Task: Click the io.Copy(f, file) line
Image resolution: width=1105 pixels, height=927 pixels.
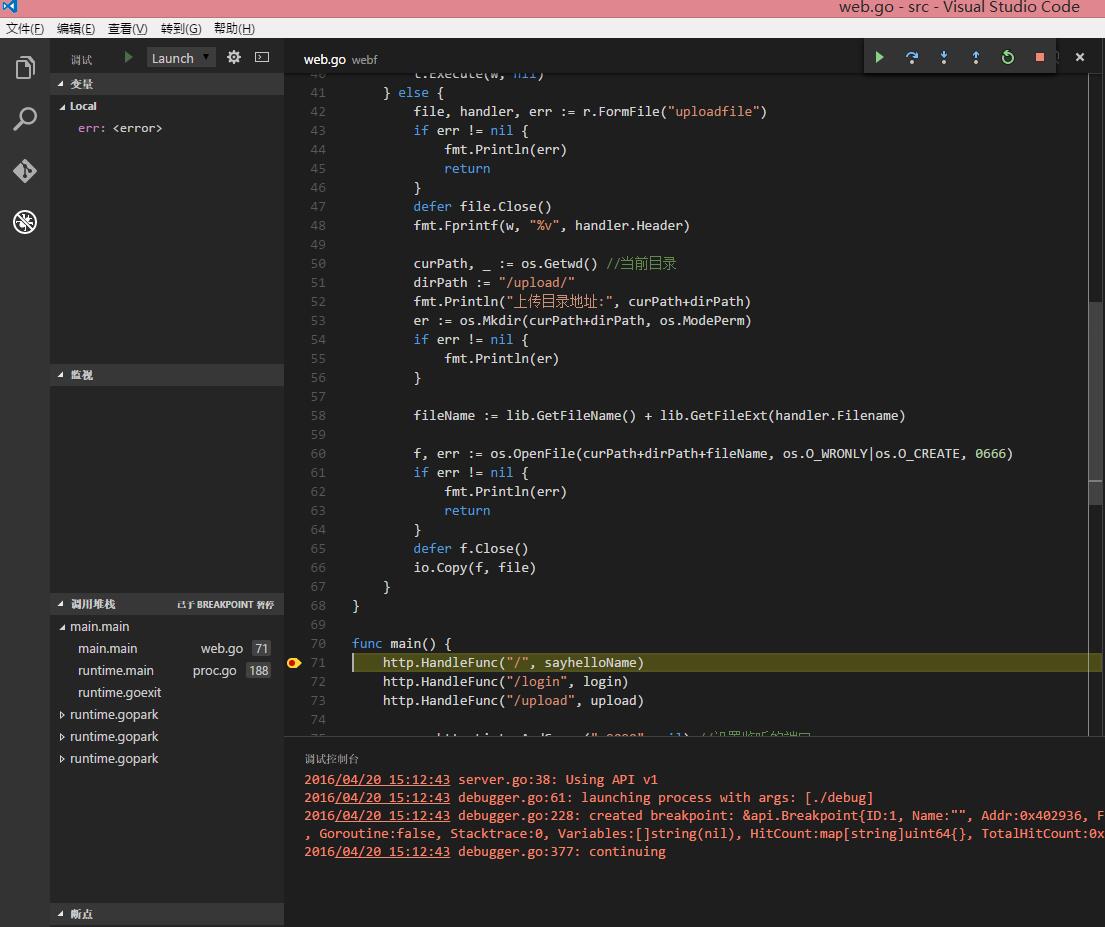Action: [x=474, y=567]
